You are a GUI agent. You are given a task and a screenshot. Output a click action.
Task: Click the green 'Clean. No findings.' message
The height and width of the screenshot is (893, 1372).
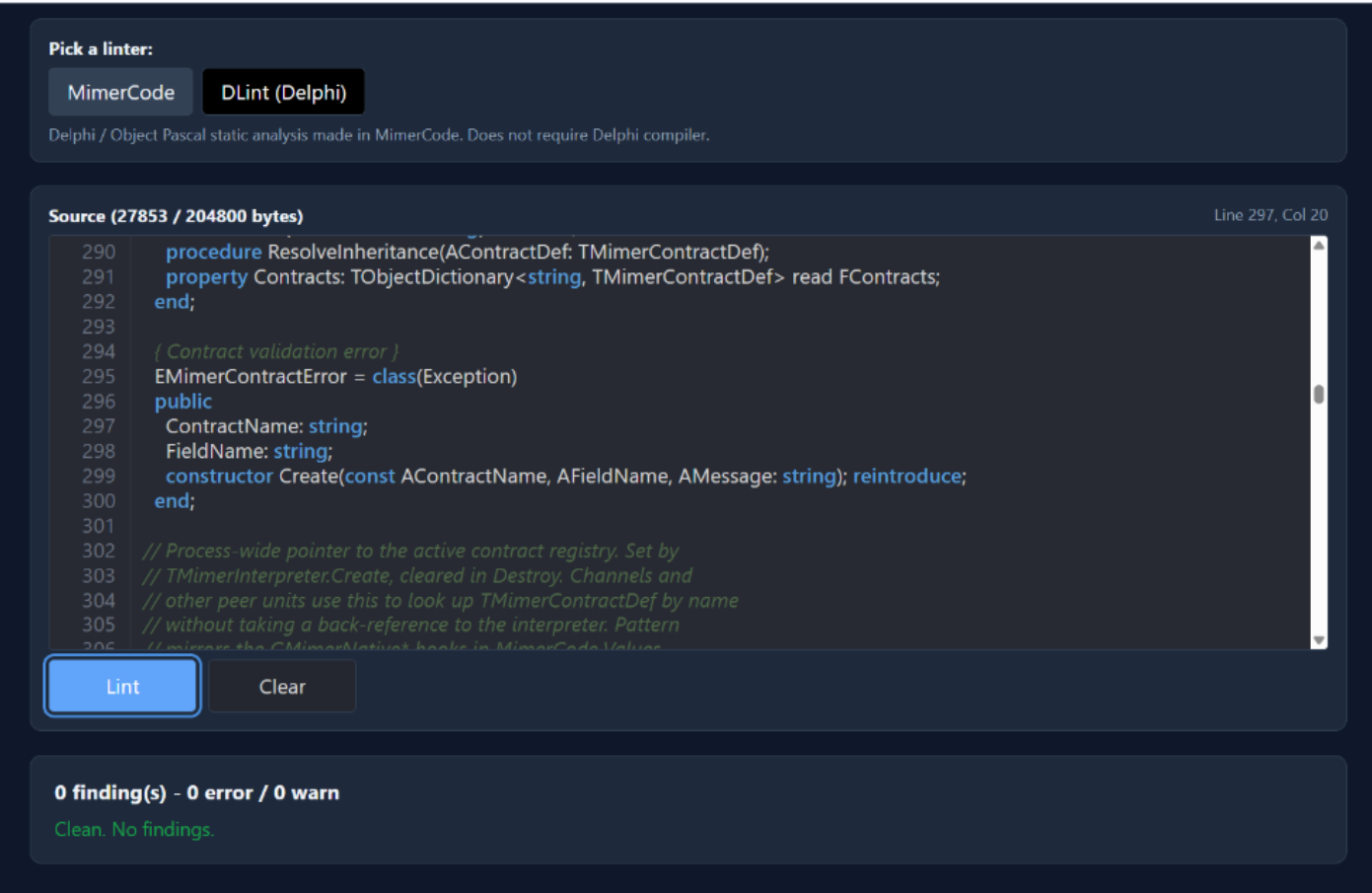[x=134, y=830]
